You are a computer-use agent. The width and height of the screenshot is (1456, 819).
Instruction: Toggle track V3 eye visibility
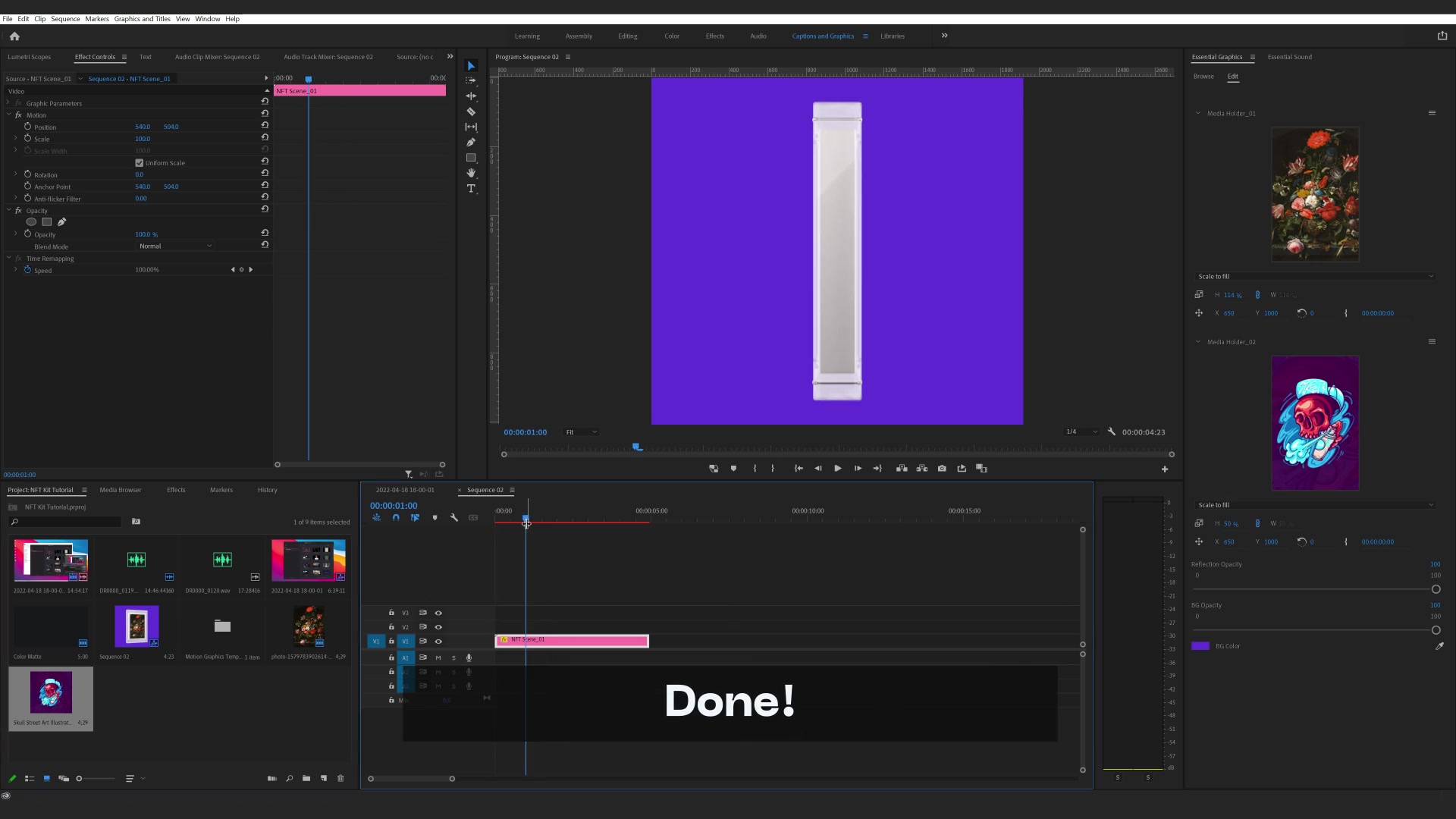click(438, 613)
